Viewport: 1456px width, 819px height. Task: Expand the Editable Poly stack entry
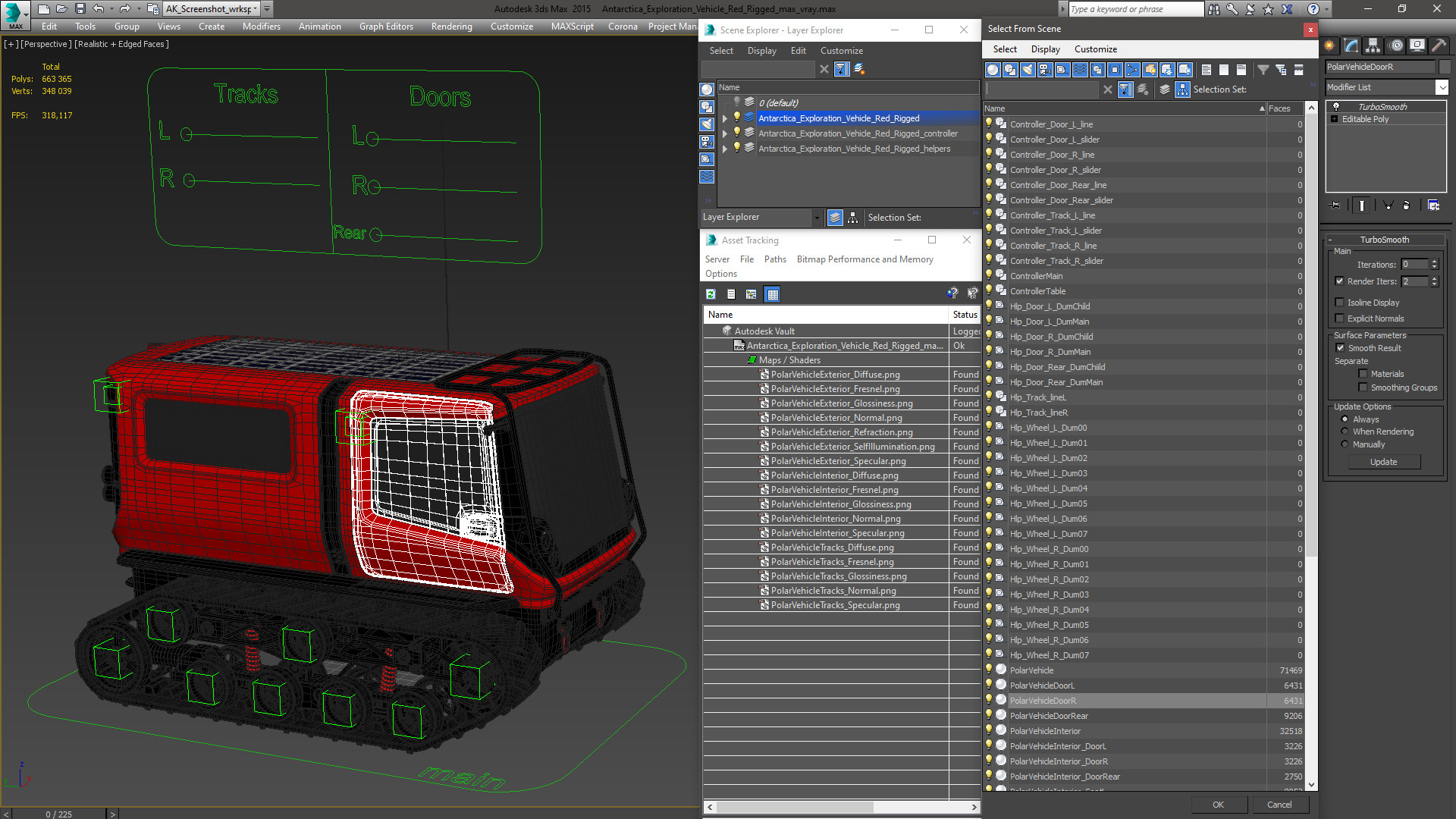[1335, 119]
